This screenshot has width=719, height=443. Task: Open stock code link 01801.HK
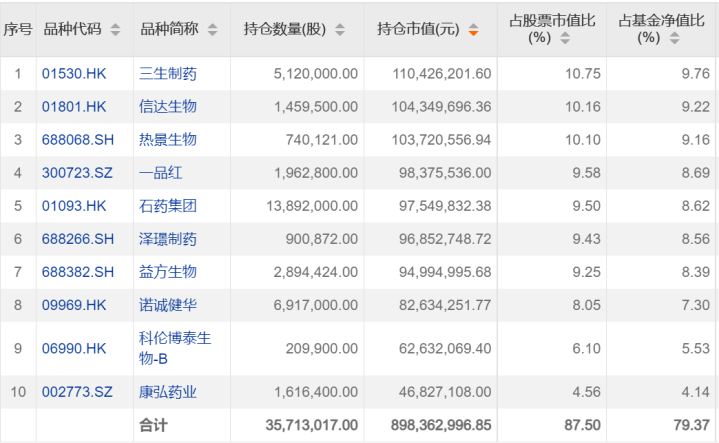coord(74,106)
